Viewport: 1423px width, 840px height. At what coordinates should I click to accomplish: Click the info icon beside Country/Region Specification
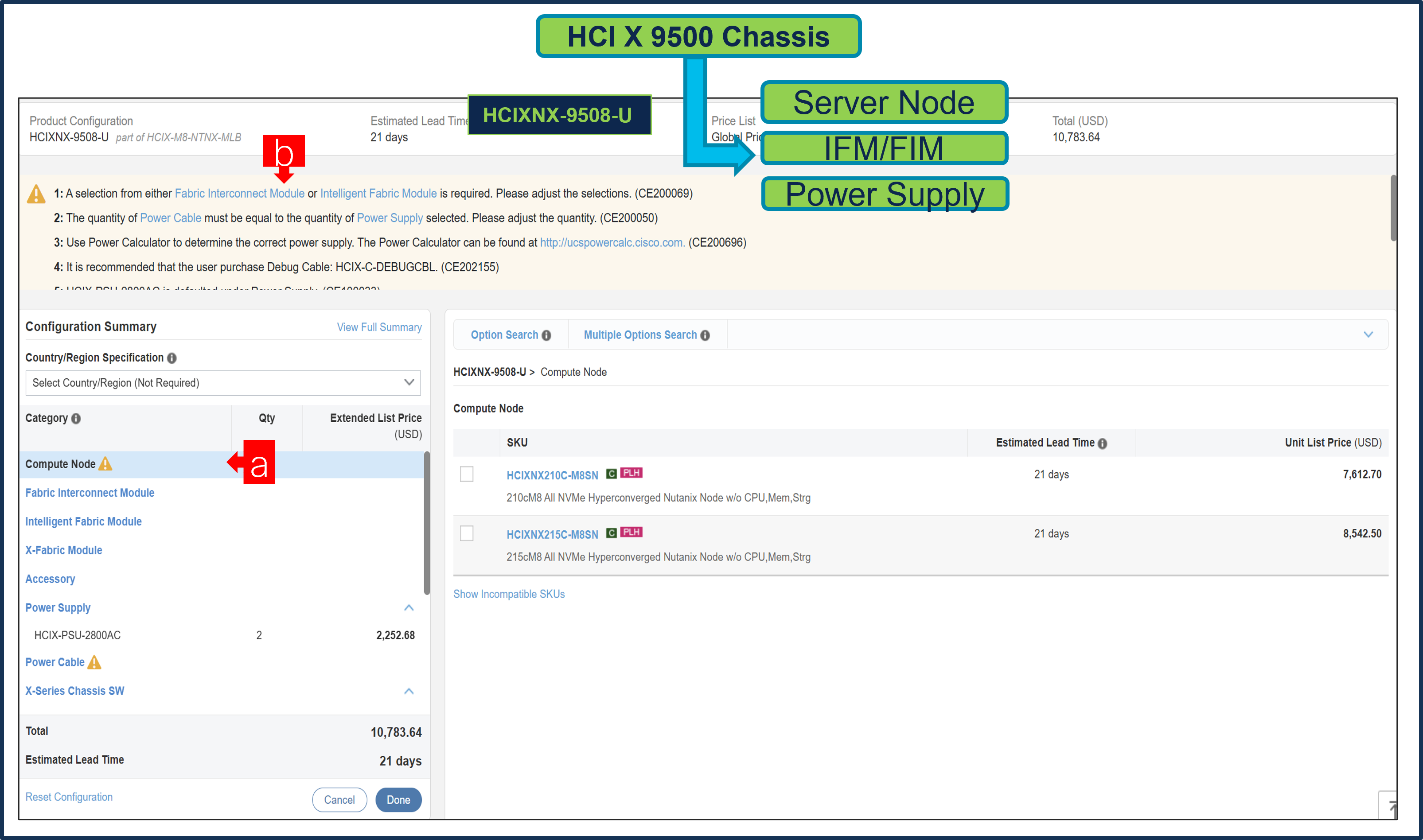(172, 358)
